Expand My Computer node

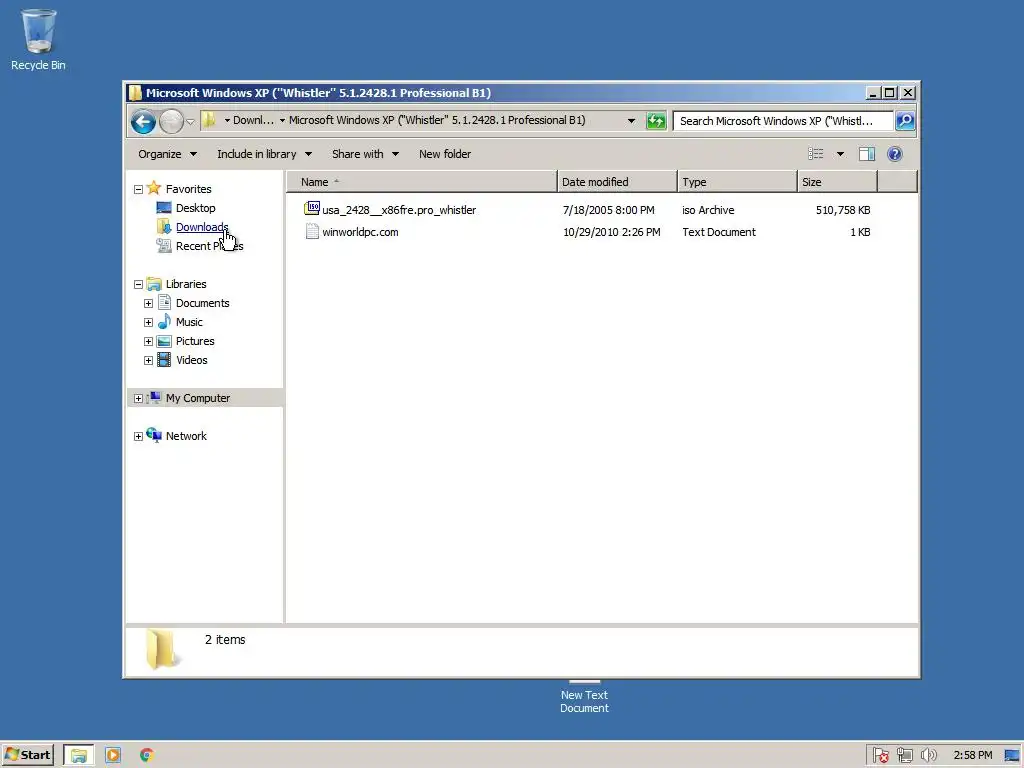(x=138, y=398)
